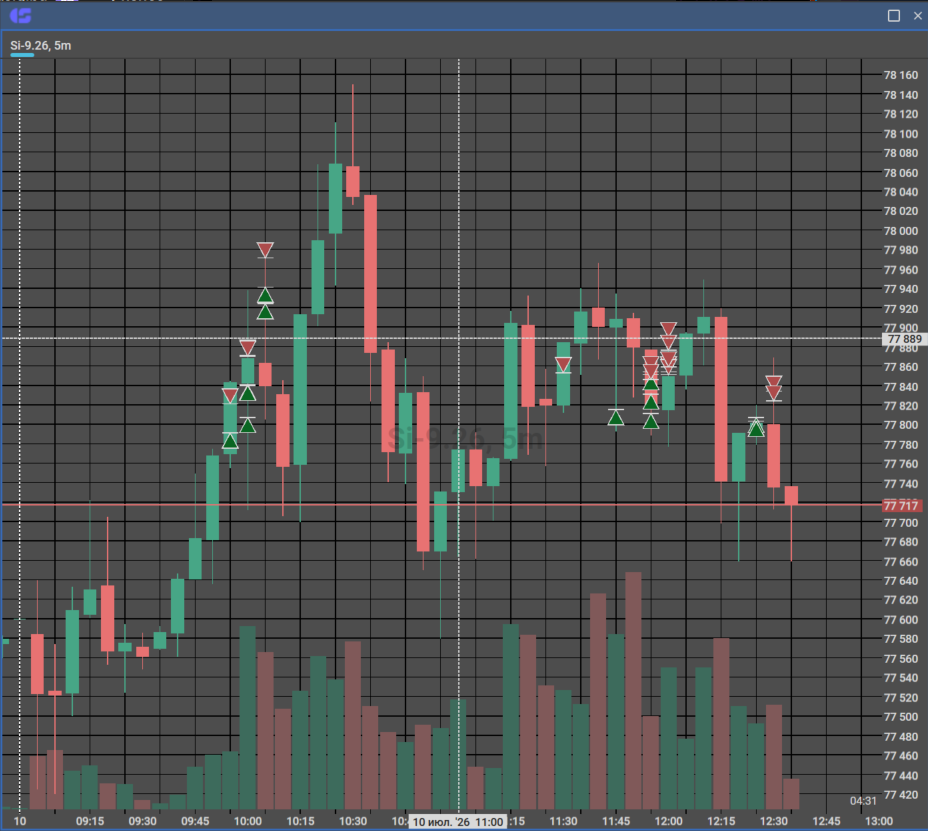This screenshot has width=928, height=831.
Task: Select green buy marker below the 11:45 candle
Action: point(616,418)
